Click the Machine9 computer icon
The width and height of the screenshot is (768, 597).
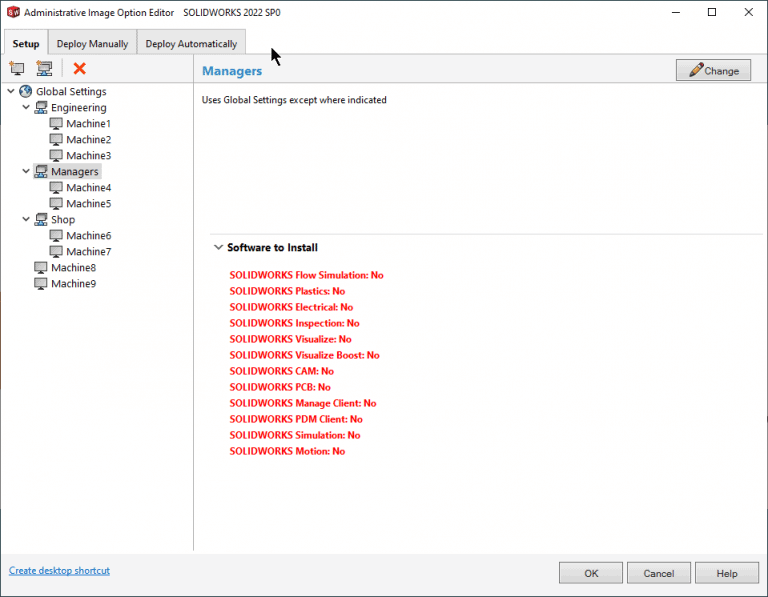coord(41,284)
